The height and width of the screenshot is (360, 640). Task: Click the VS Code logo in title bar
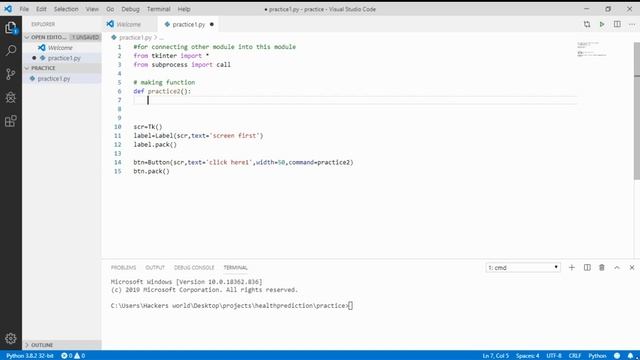[8, 9]
